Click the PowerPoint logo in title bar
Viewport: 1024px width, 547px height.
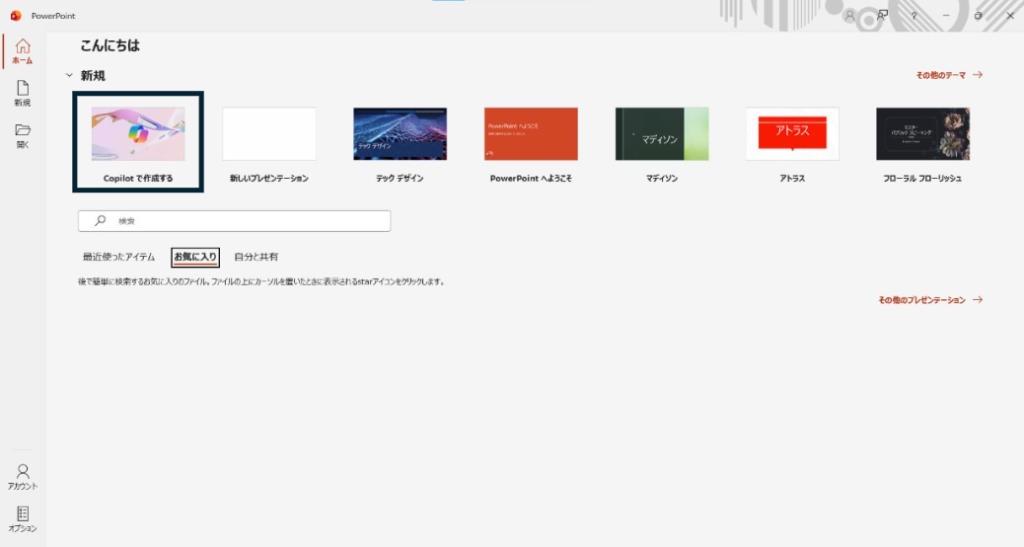(16, 16)
